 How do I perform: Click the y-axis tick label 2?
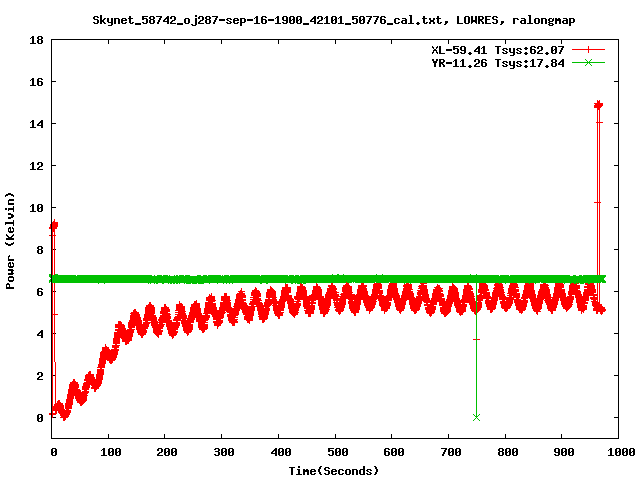(x=40, y=376)
